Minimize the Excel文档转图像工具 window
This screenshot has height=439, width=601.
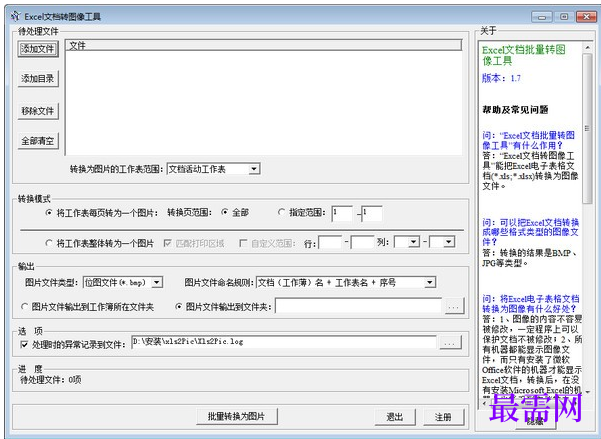542,16
